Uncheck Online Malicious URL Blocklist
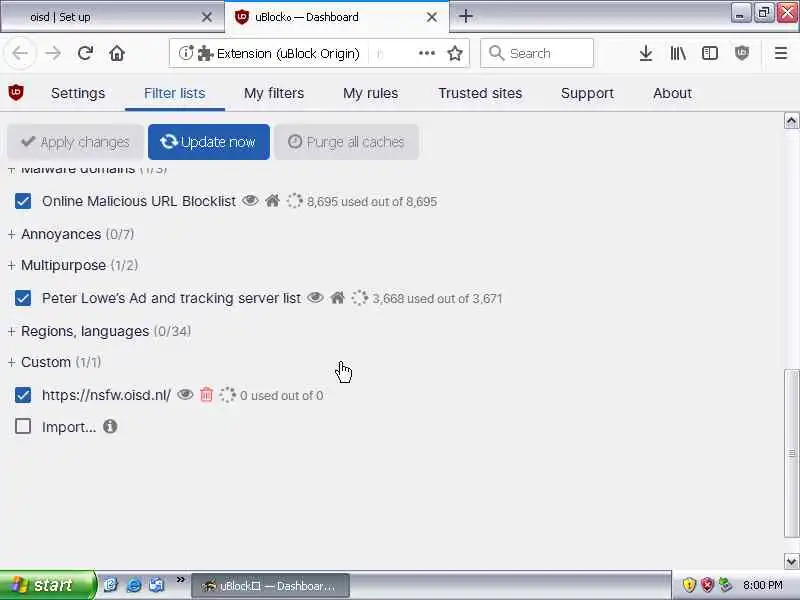 pyautogui.click(x=23, y=201)
